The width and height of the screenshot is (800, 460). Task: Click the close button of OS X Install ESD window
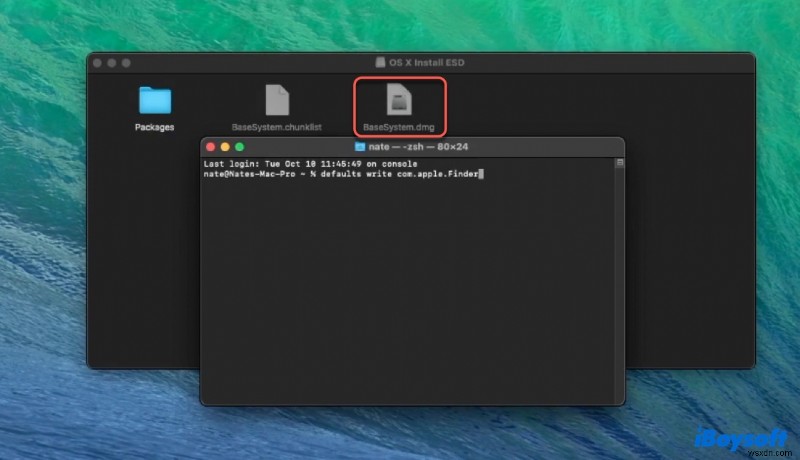tap(97, 63)
